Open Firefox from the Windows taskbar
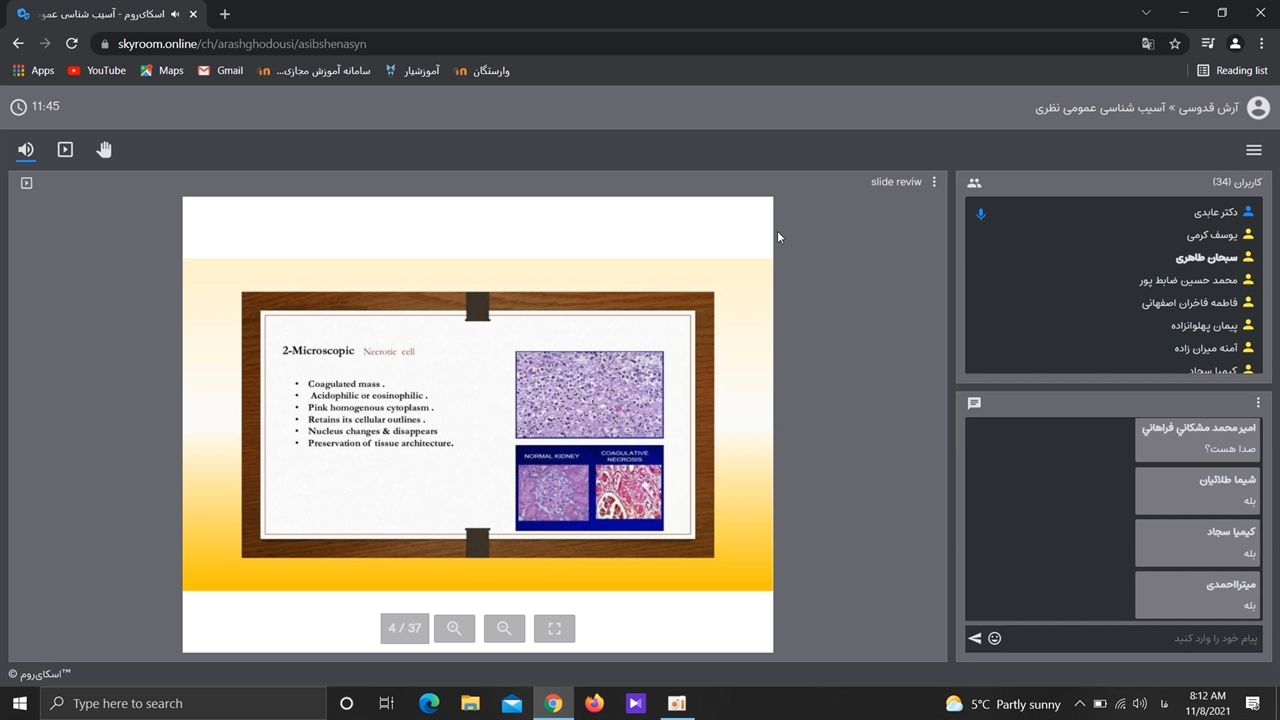This screenshot has height=720, width=1280. click(594, 703)
